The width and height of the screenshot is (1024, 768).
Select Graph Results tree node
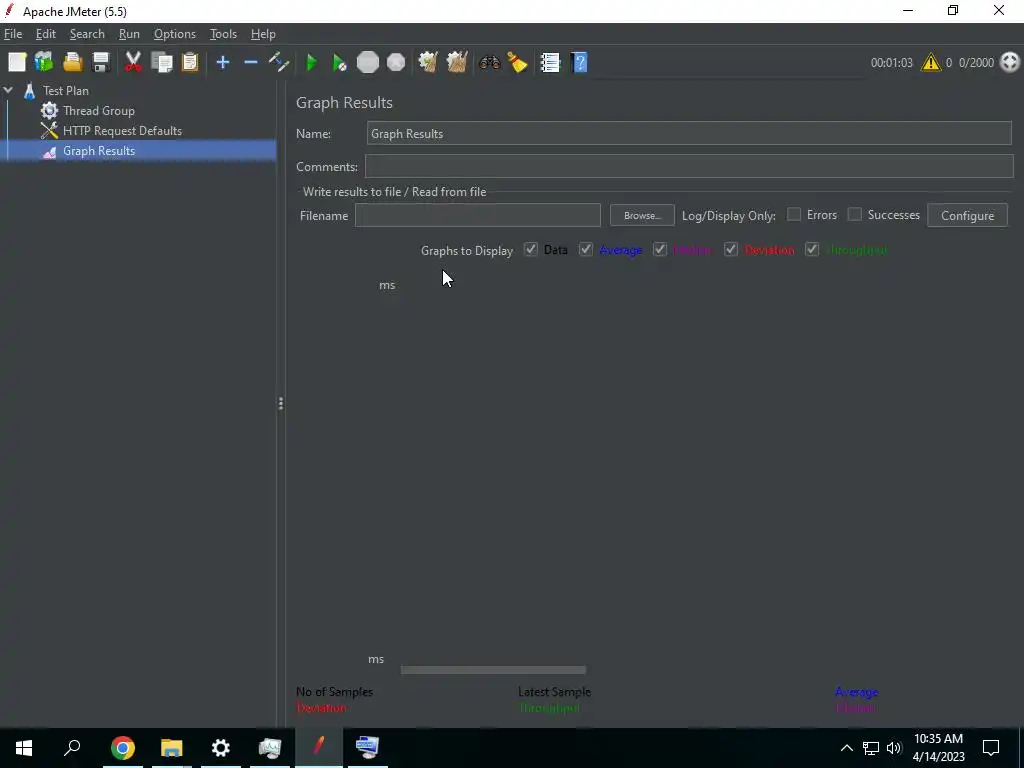(x=98, y=151)
